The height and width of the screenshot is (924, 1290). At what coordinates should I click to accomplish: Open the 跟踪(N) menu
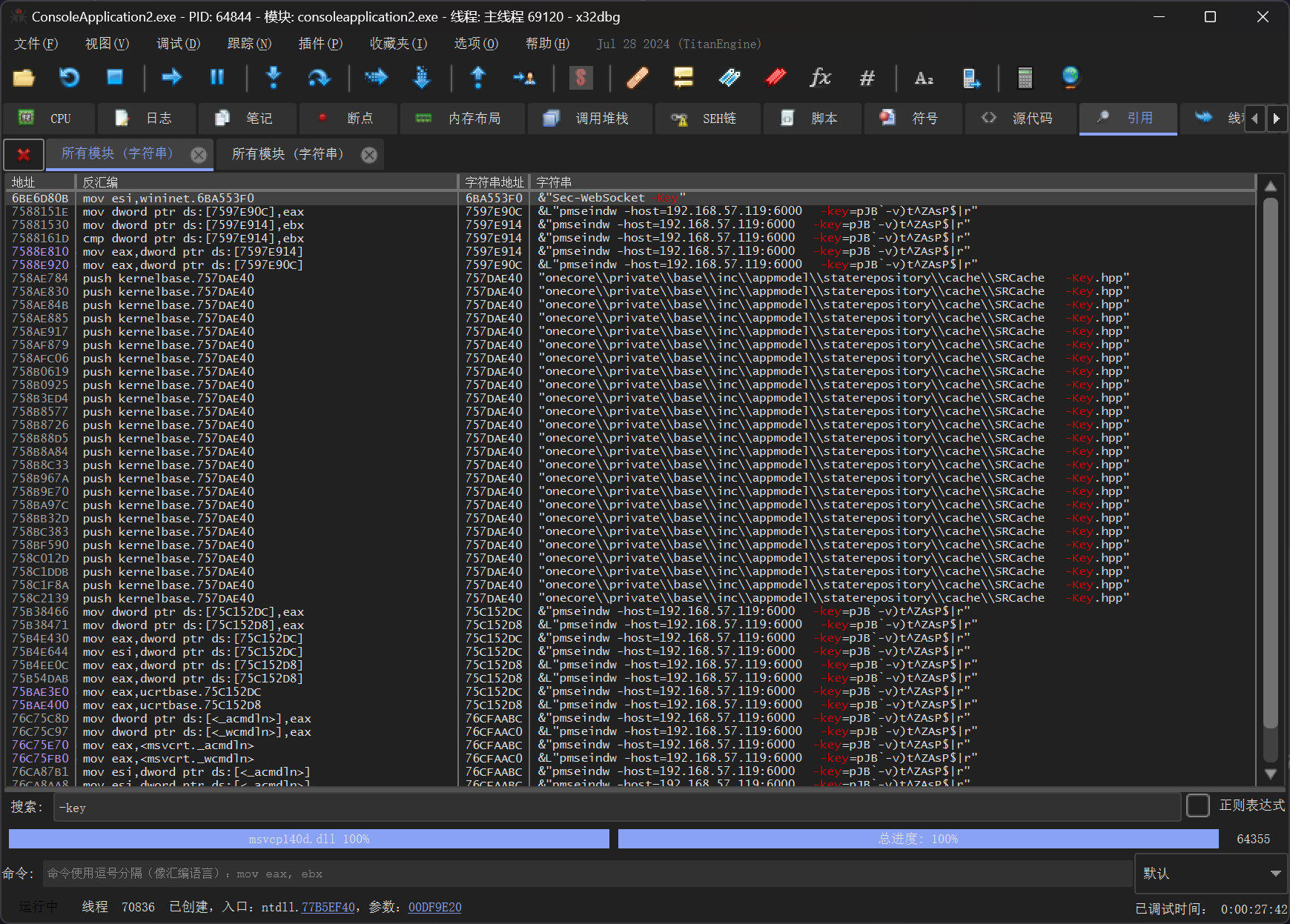tap(249, 44)
